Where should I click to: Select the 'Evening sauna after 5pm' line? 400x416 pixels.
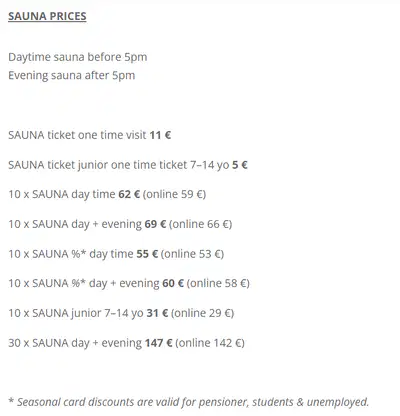point(72,75)
